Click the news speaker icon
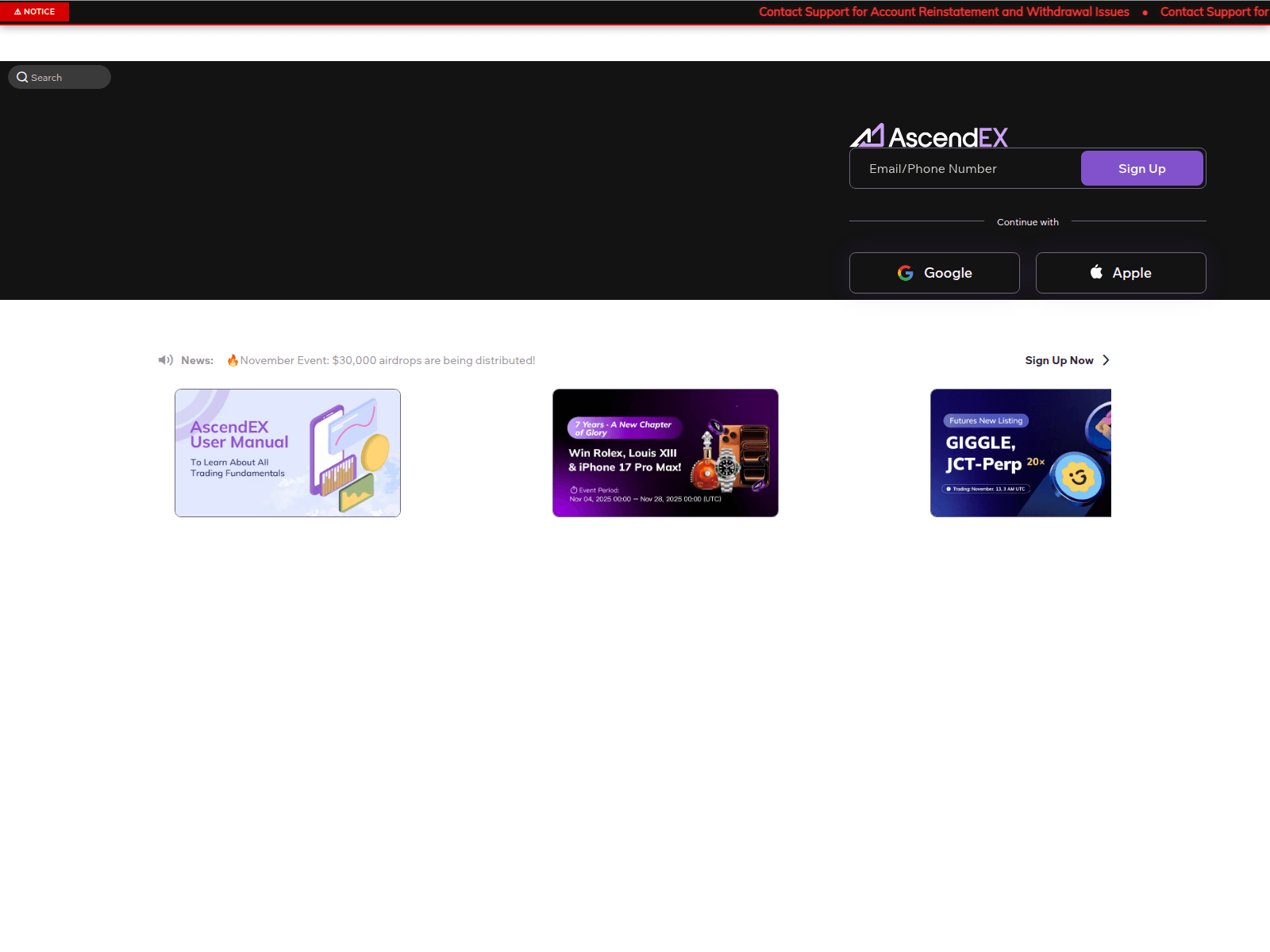The width and height of the screenshot is (1270, 952). [x=165, y=360]
